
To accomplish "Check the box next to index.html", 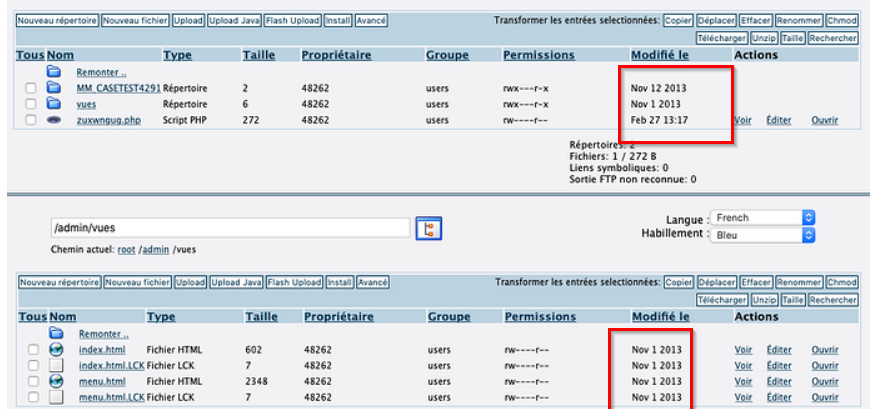I will (x=33, y=350).
